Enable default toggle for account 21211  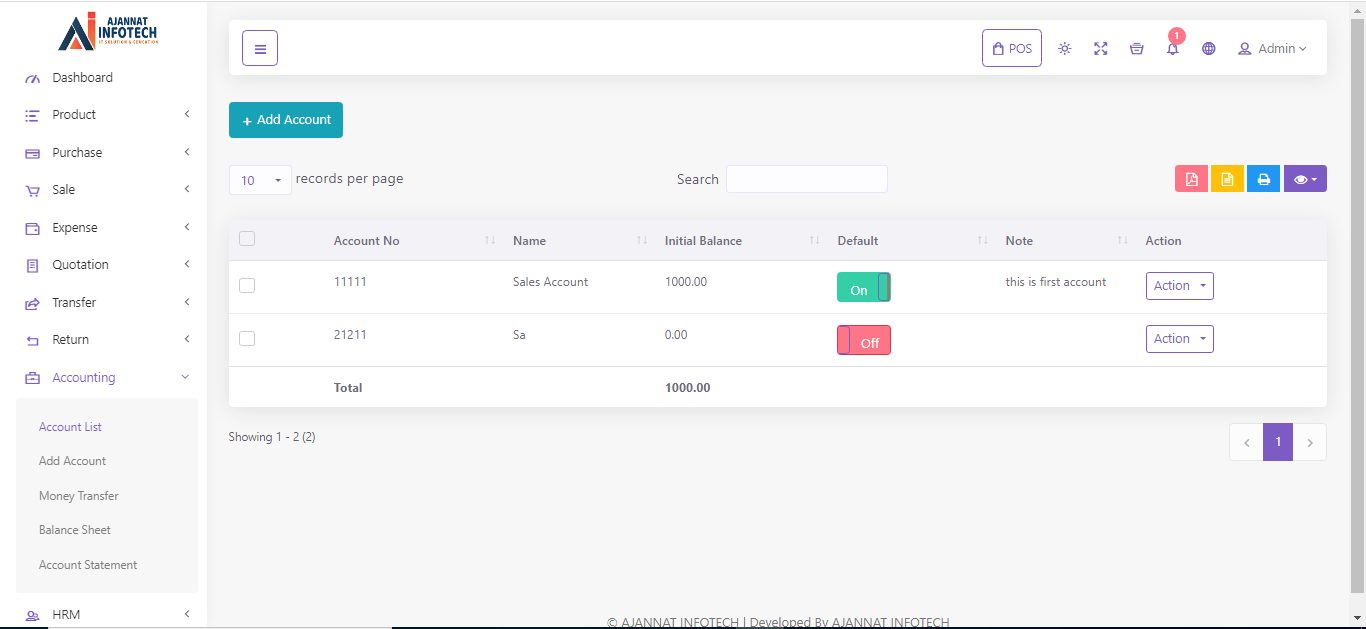(863, 341)
